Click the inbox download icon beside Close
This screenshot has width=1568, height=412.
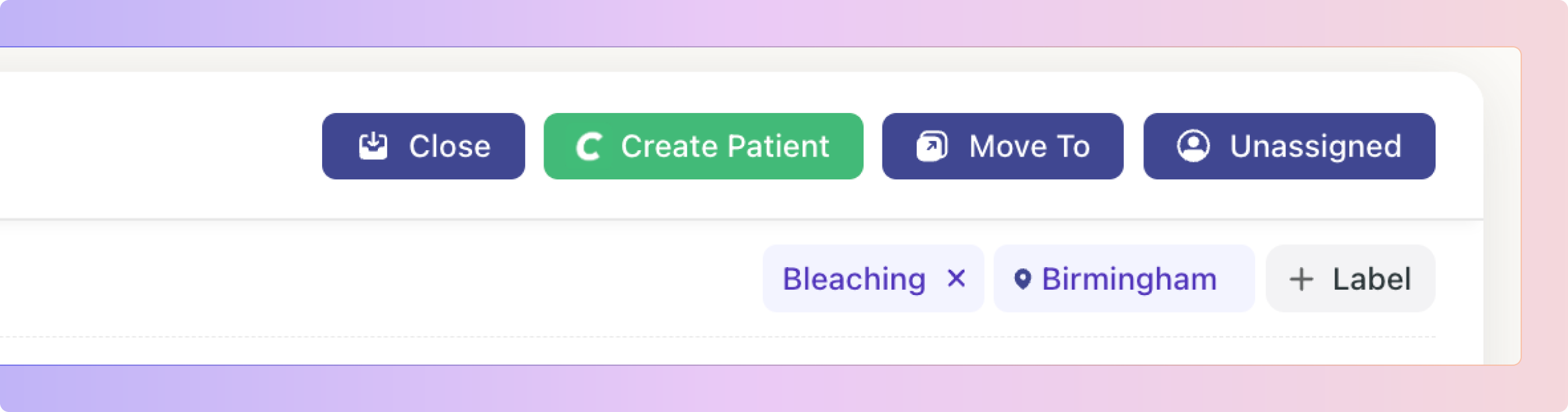373,146
